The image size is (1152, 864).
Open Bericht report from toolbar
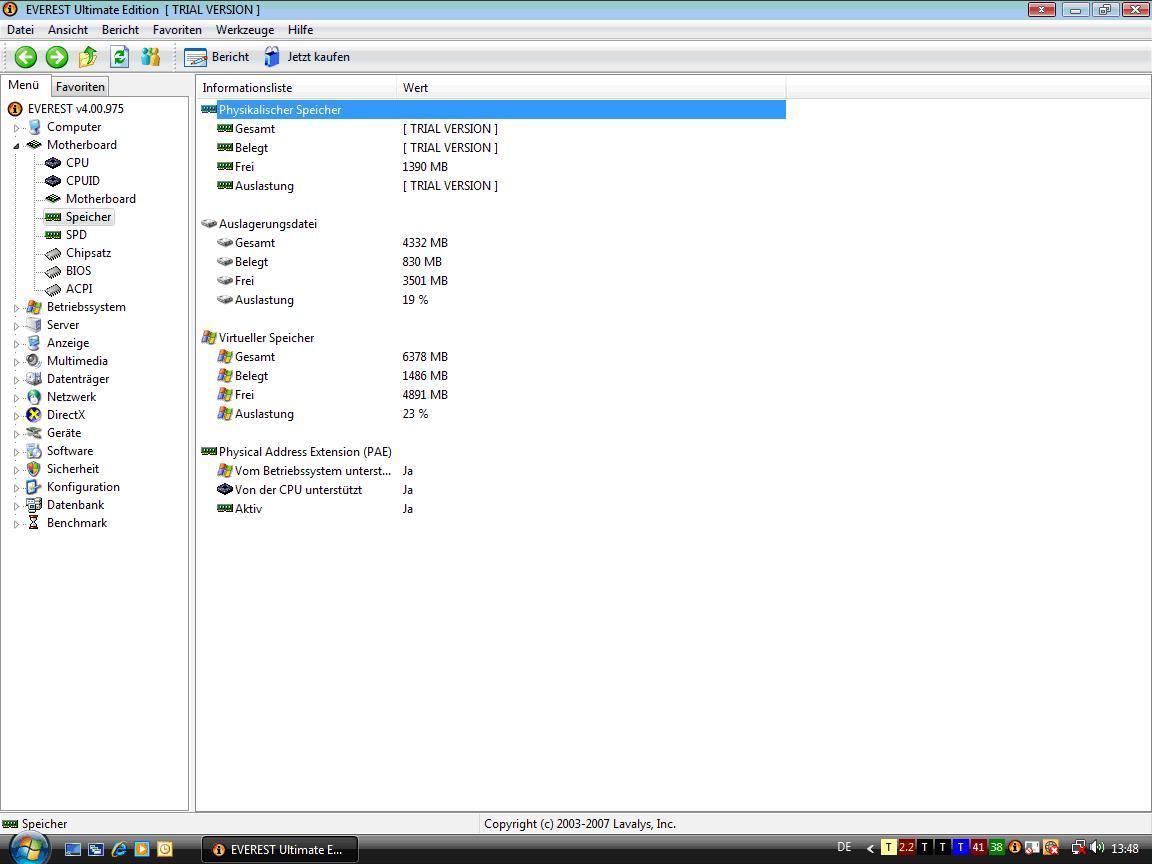[x=217, y=57]
